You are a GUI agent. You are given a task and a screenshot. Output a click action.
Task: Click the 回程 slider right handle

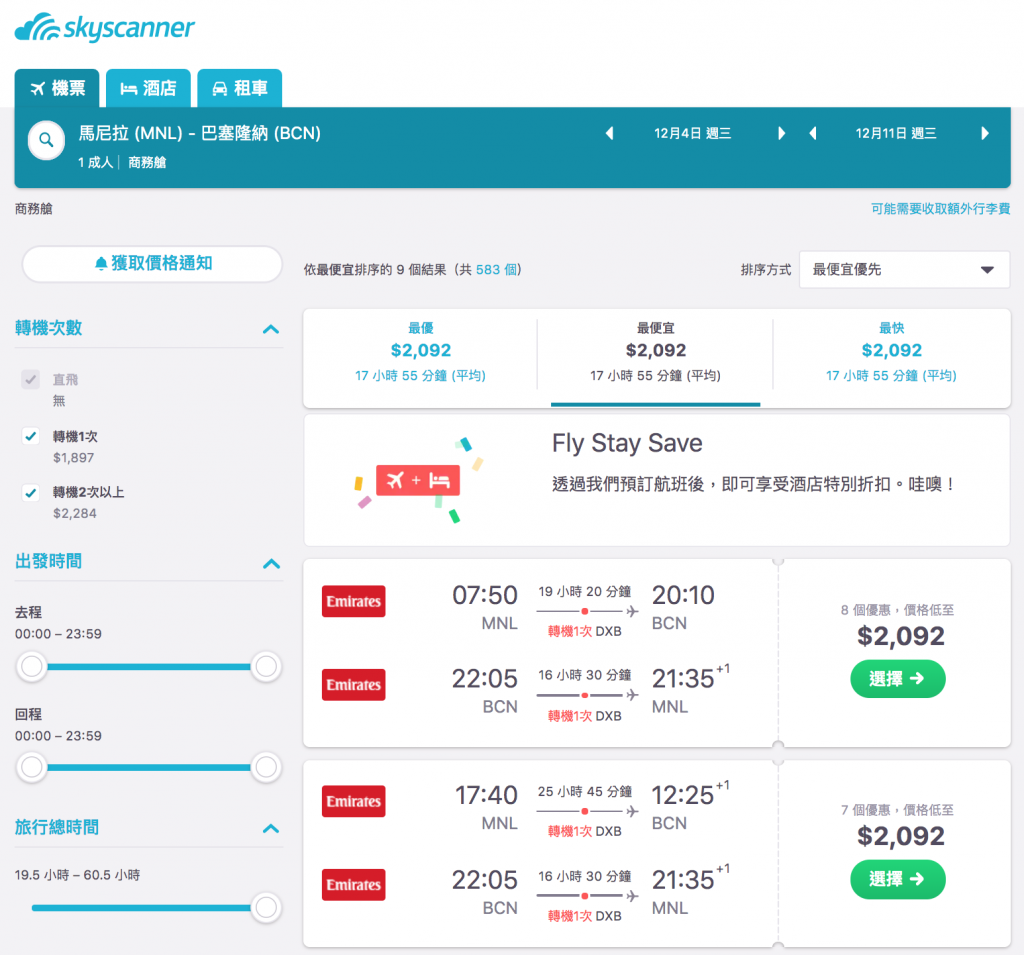coord(266,767)
